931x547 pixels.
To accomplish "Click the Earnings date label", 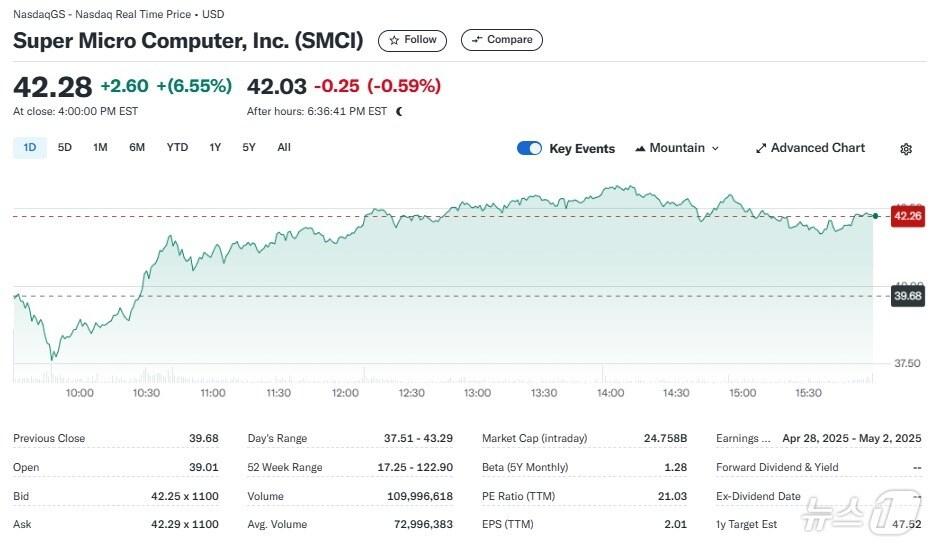I will pyautogui.click(x=743, y=438).
